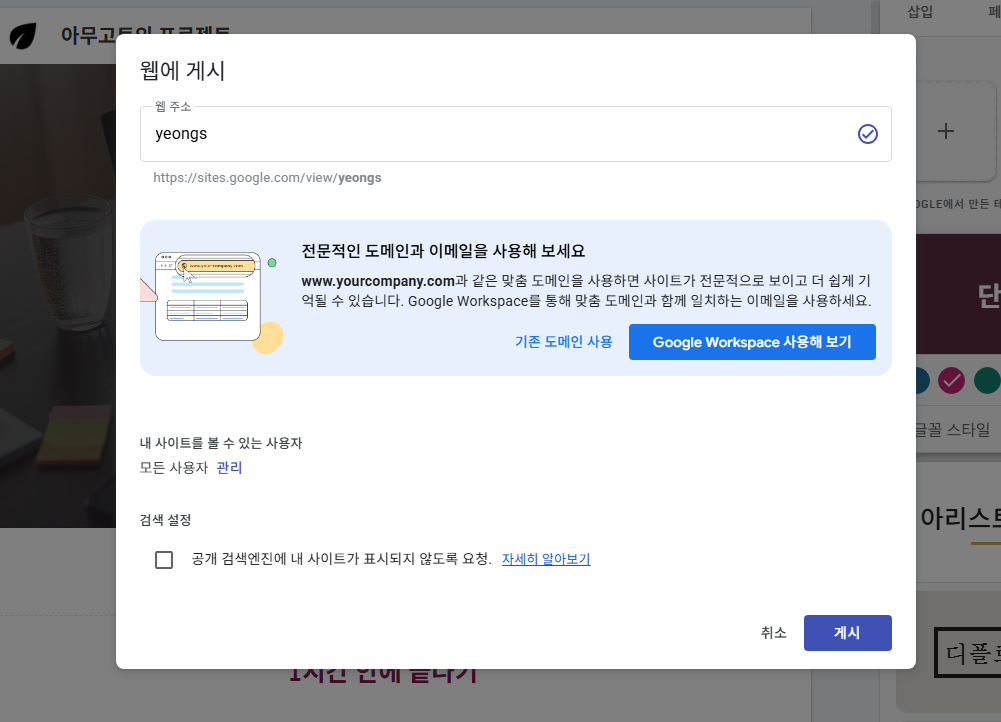The image size is (1001, 722).
Task: Click the leaf logo icon in site header
Action: [24, 36]
